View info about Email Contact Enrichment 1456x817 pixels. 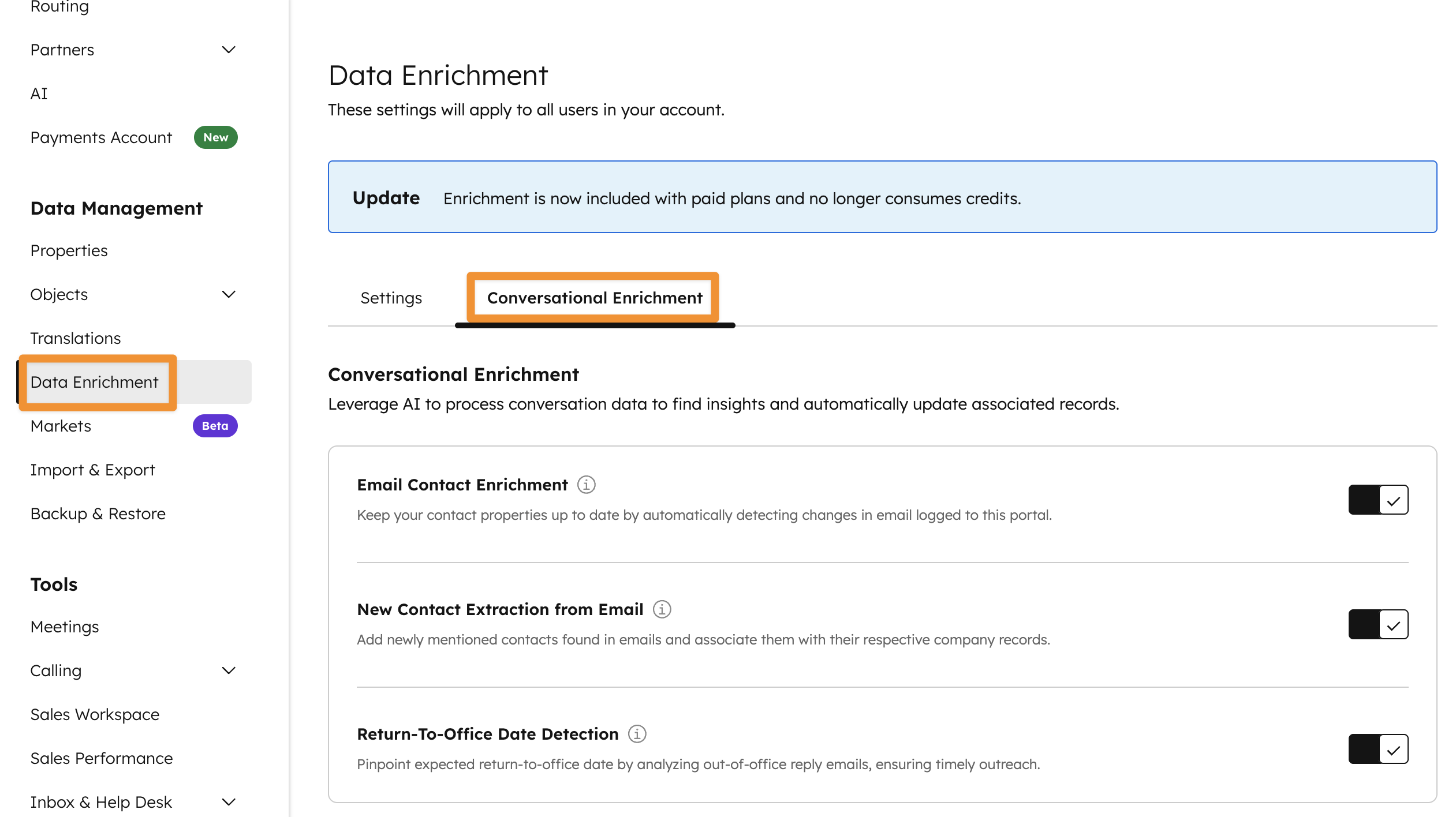[587, 485]
